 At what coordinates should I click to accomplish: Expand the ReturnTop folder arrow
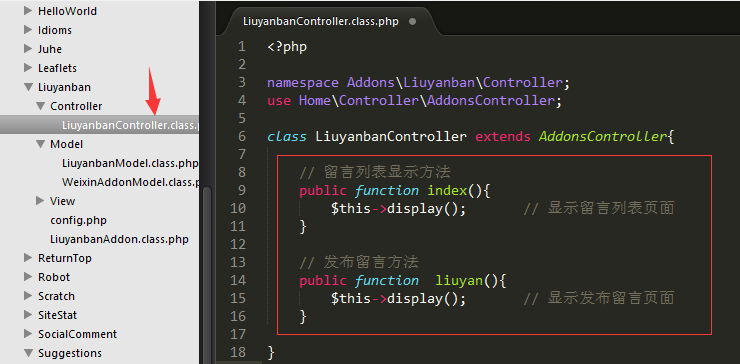click(28, 258)
